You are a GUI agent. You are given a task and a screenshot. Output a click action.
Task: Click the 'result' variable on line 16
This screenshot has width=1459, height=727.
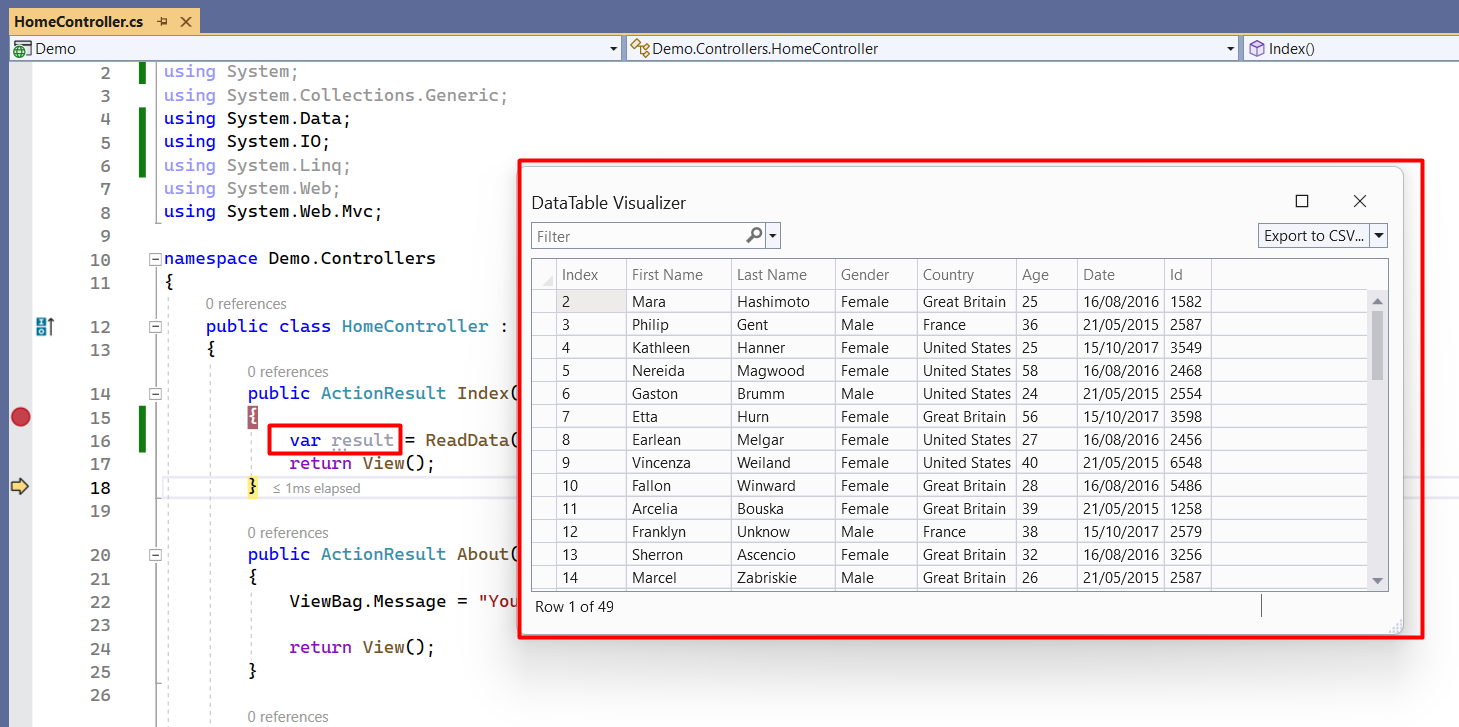pyautogui.click(x=362, y=440)
